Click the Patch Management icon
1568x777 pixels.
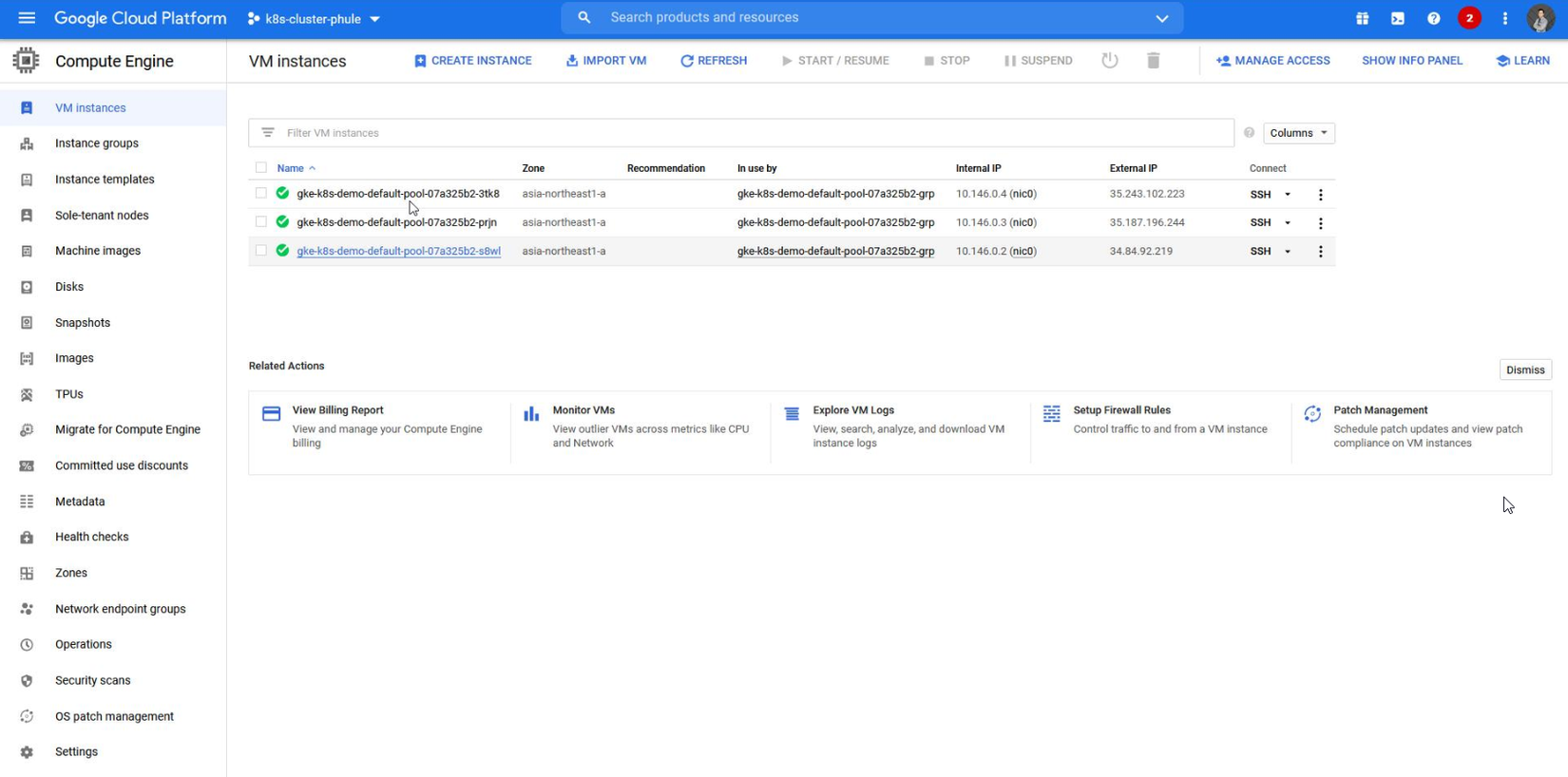click(x=1312, y=413)
